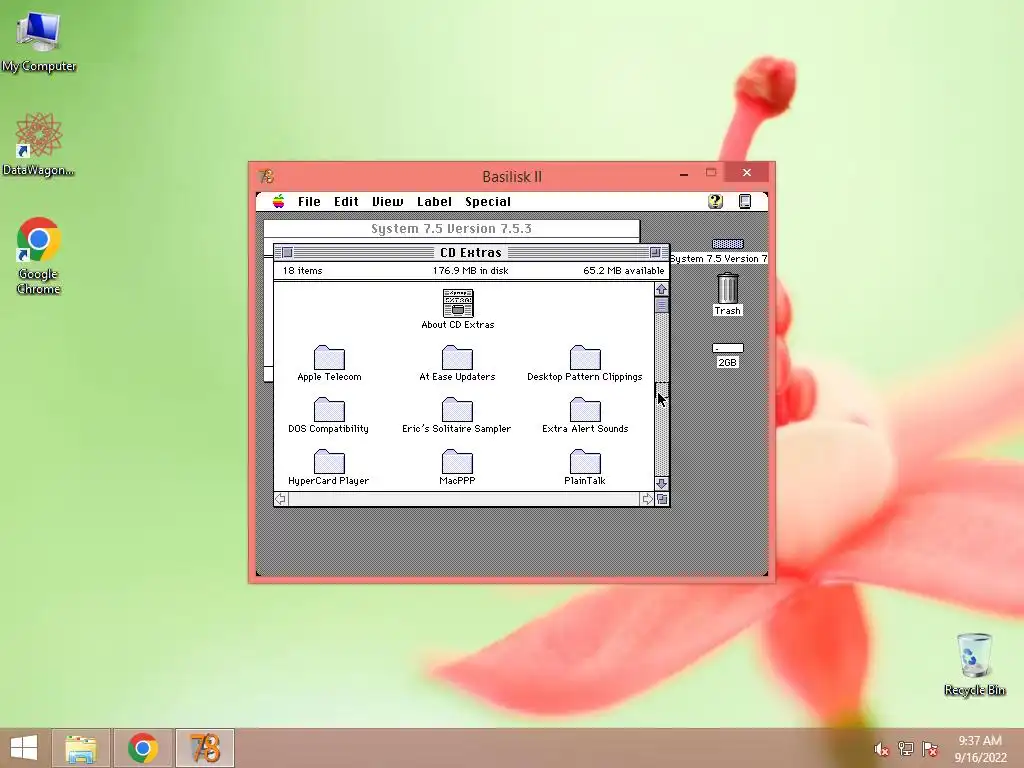Select Eric's Solitaire Sampler folder
Image resolution: width=1024 pixels, height=768 pixels.
(x=457, y=409)
